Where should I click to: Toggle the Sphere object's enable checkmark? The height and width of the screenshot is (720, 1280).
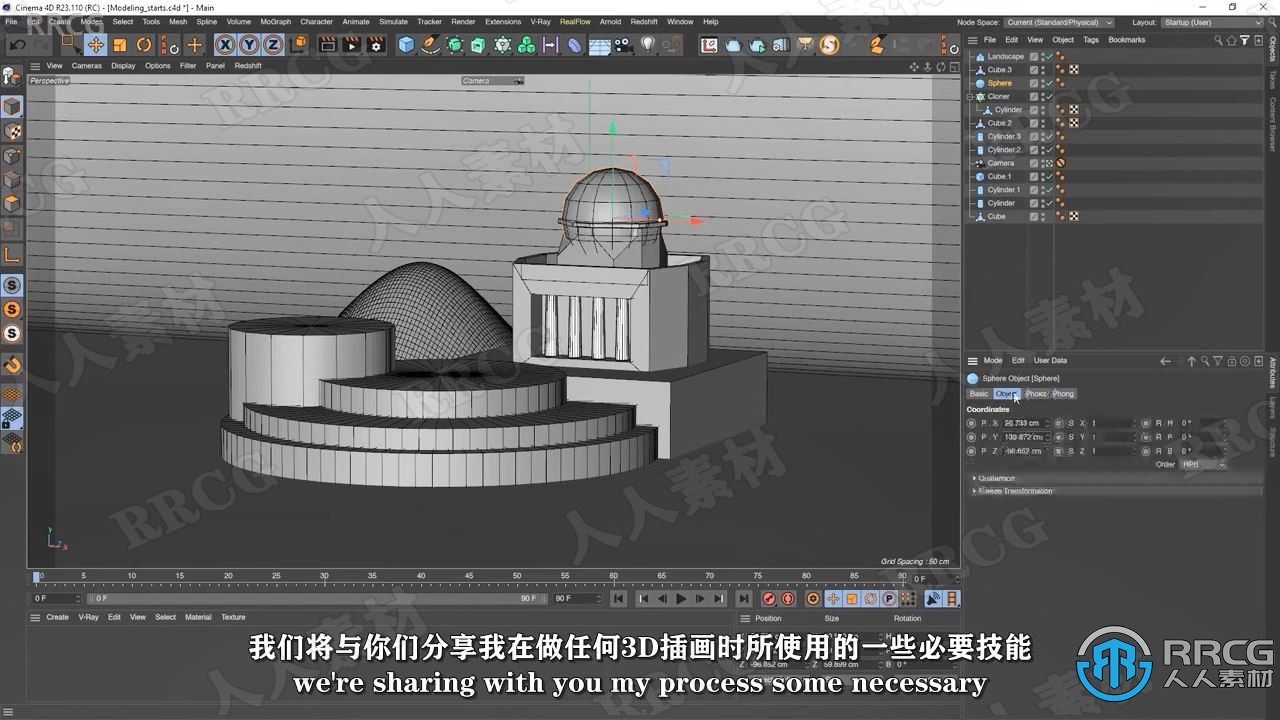1048,84
